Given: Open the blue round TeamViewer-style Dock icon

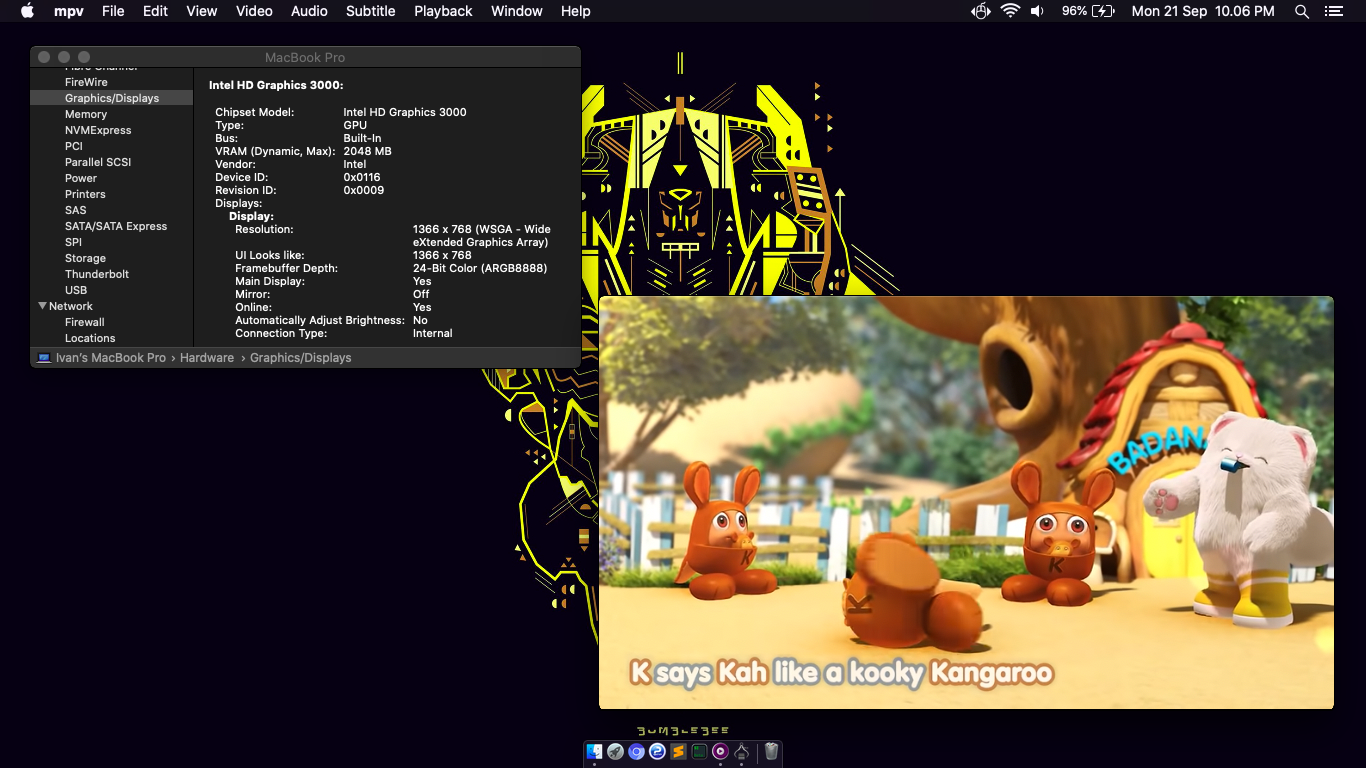Looking at the screenshot, I should 657,751.
